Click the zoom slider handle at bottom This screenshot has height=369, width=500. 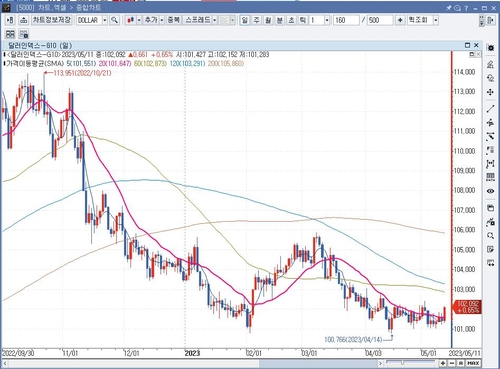point(402,363)
